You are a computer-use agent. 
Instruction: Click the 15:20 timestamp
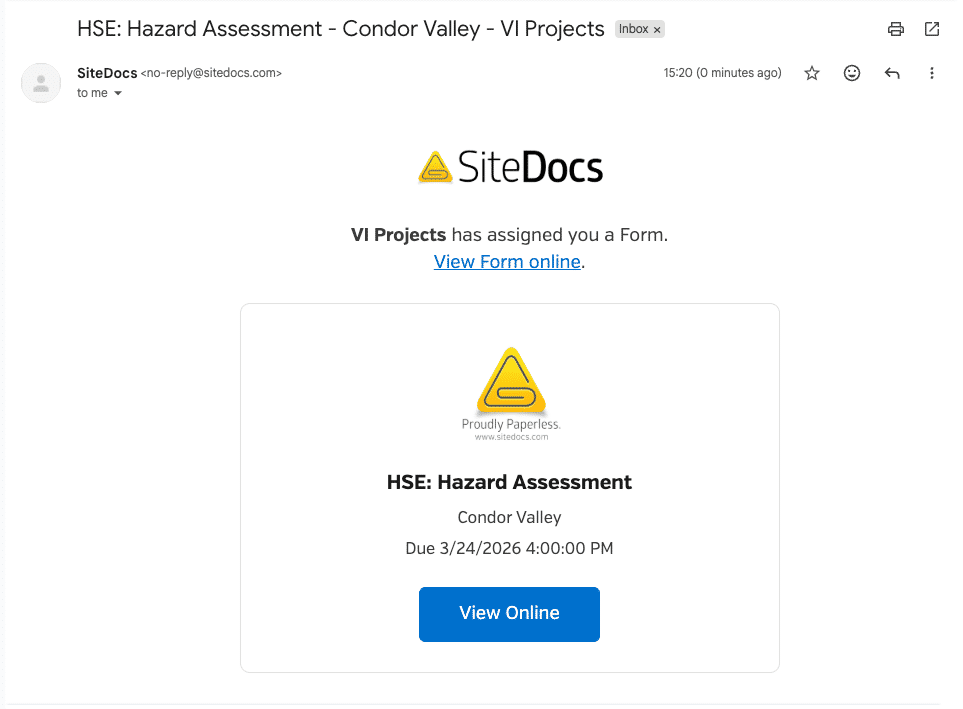pyautogui.click(x=722, y=73)
